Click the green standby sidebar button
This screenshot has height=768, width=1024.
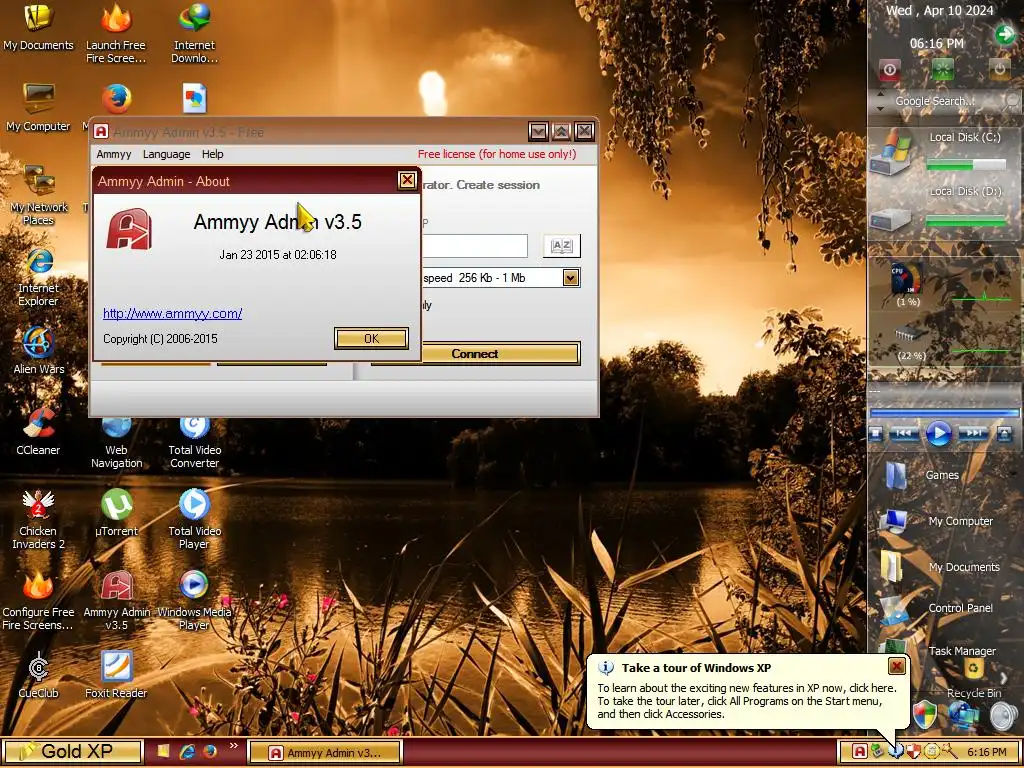942,69
